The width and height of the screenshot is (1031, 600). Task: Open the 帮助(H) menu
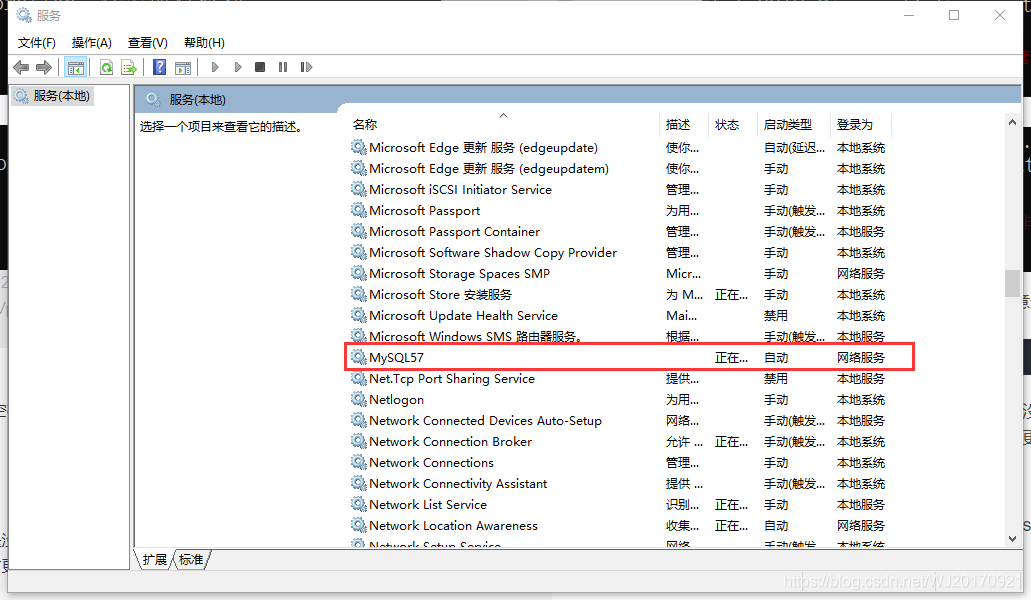tap(204, 43)
